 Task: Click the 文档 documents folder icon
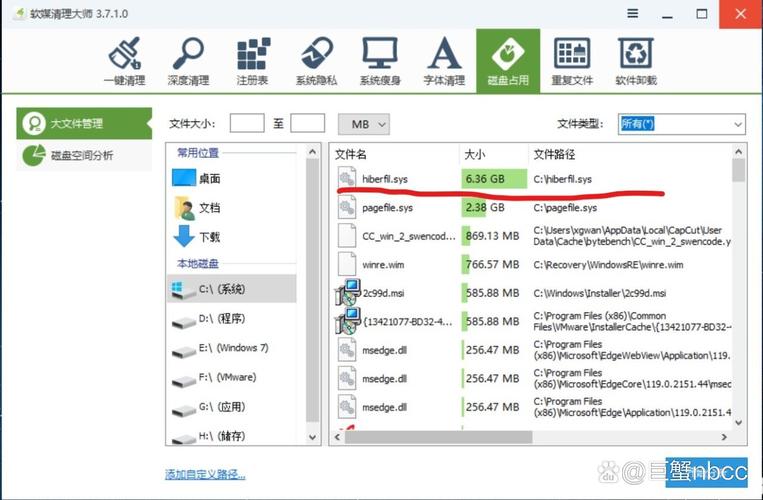click(x=184, y=208)
